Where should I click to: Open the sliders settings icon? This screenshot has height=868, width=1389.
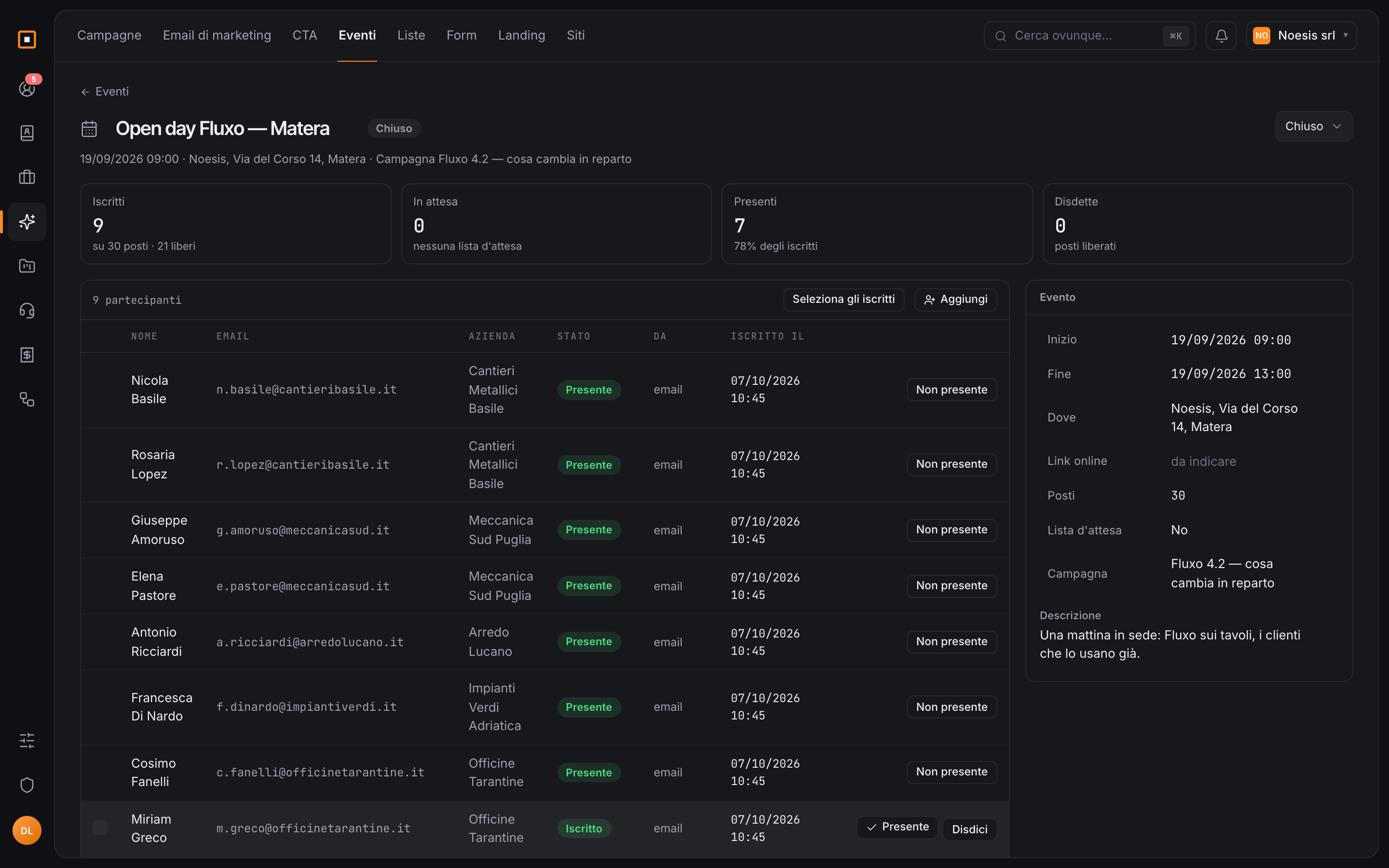[27, 741]
